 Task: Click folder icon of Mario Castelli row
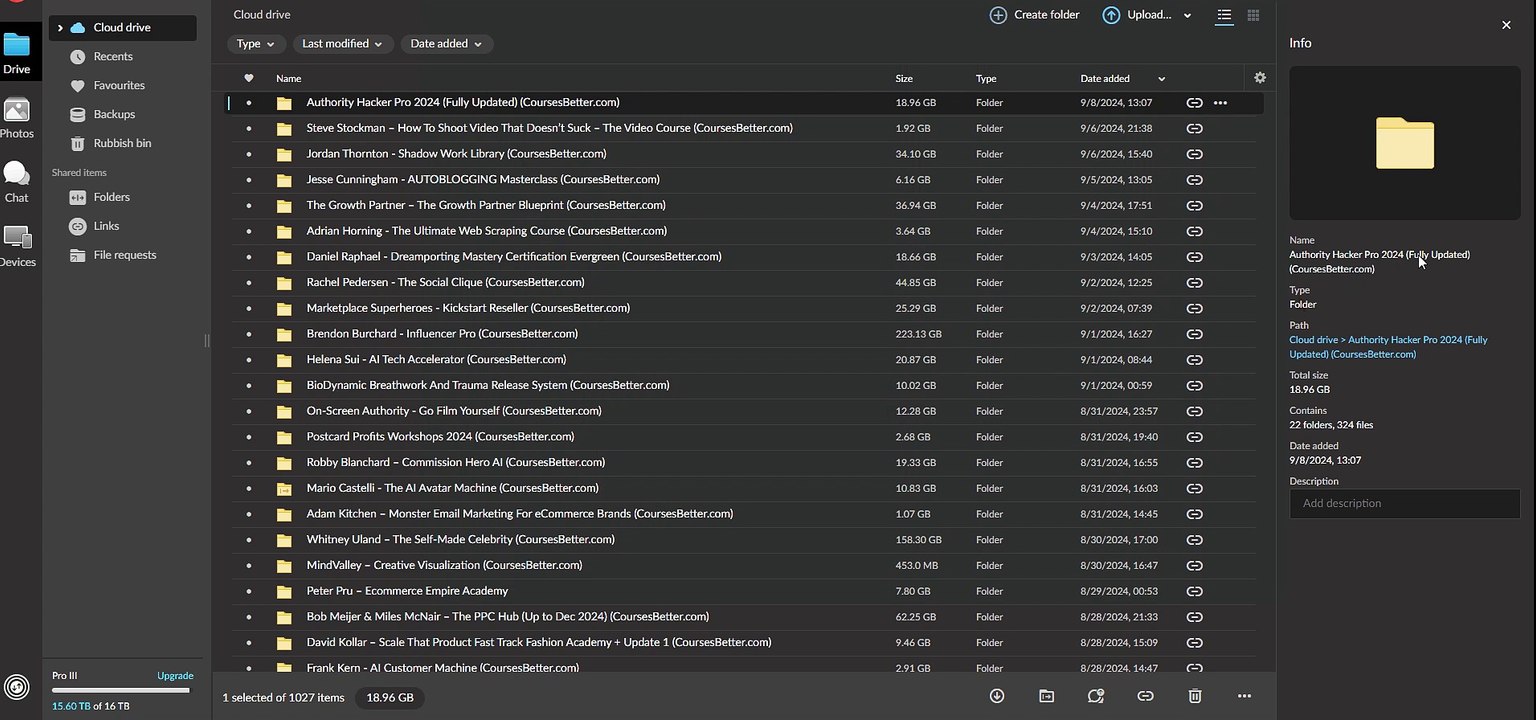284,489
